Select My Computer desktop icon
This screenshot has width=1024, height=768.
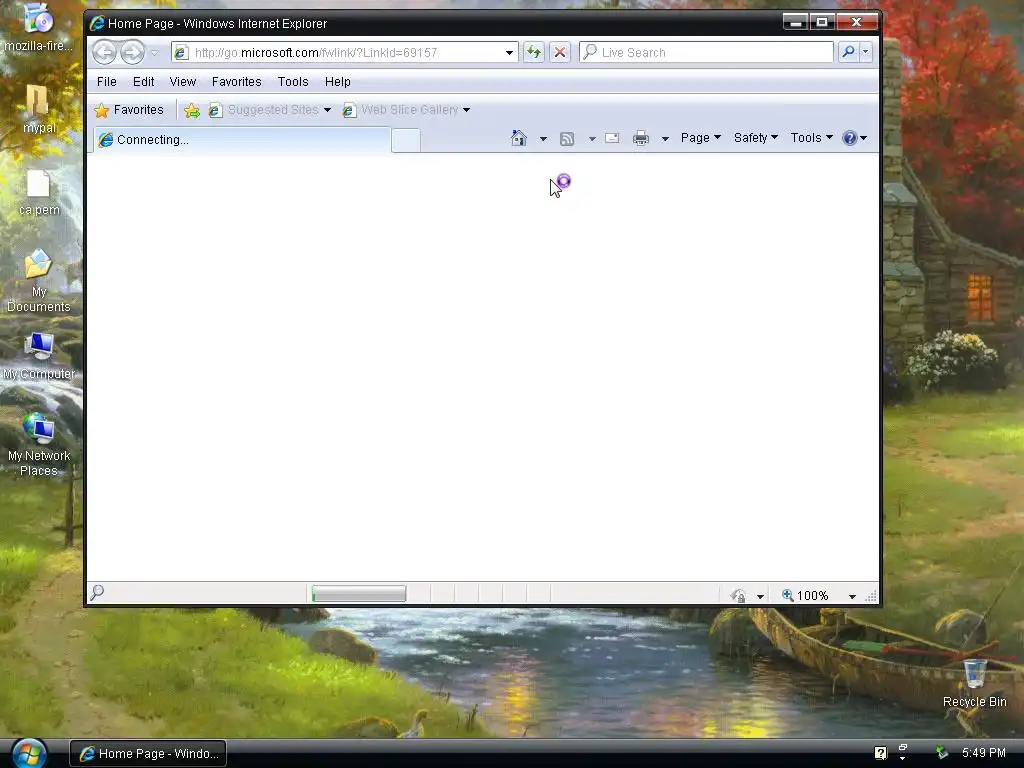(x=39, y=357)
